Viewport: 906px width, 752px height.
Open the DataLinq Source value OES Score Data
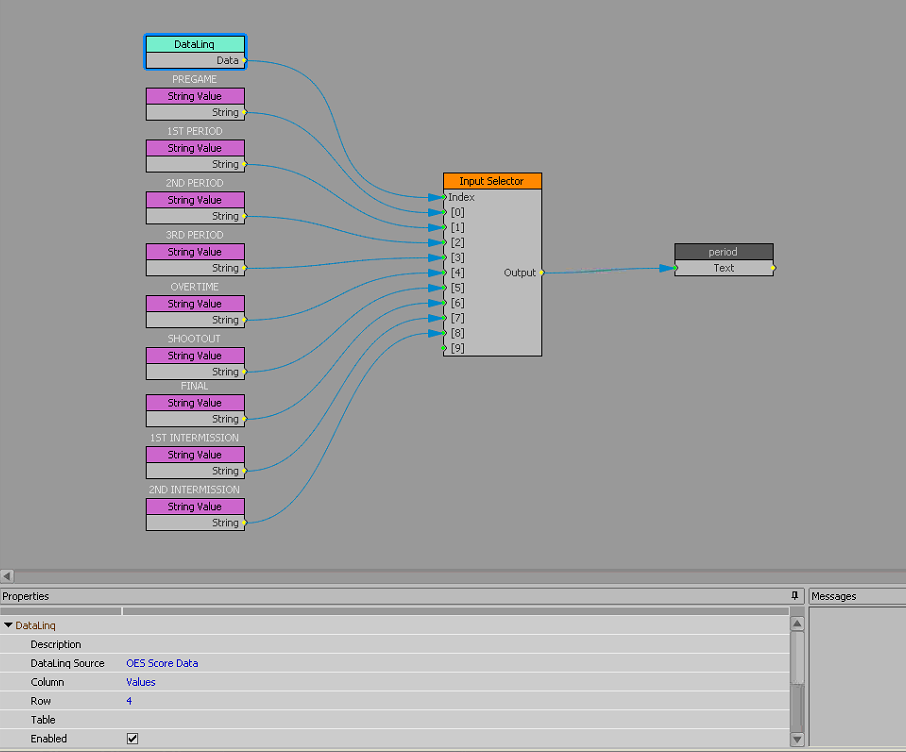coord(162,663)
